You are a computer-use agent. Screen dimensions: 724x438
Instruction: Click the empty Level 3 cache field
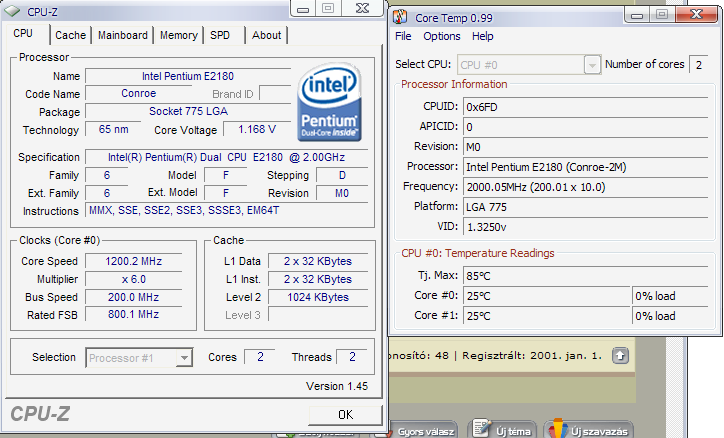coord(318,315)
